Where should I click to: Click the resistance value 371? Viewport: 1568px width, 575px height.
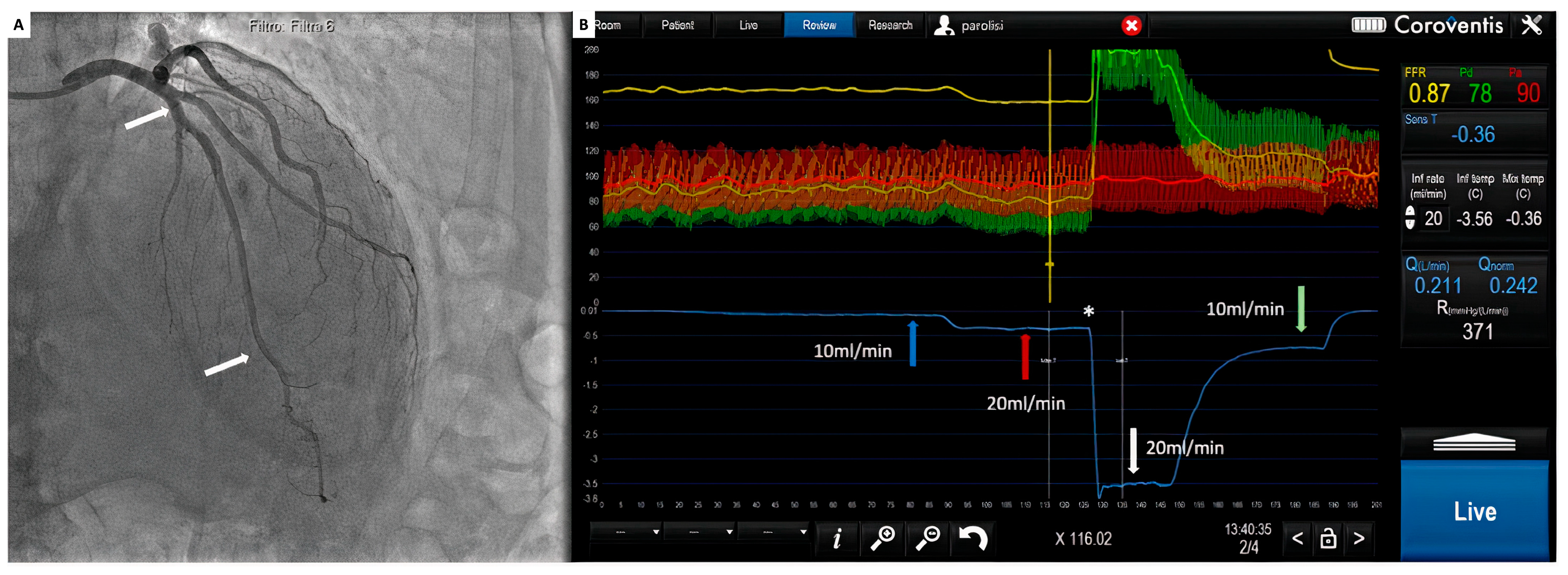coord(1477,332)
